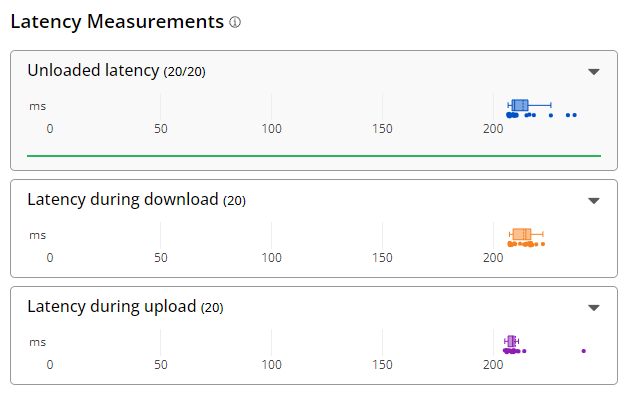Click the orange download latency box plot
The width and height of the screenshot is (628, 400).
coord(521,234)
